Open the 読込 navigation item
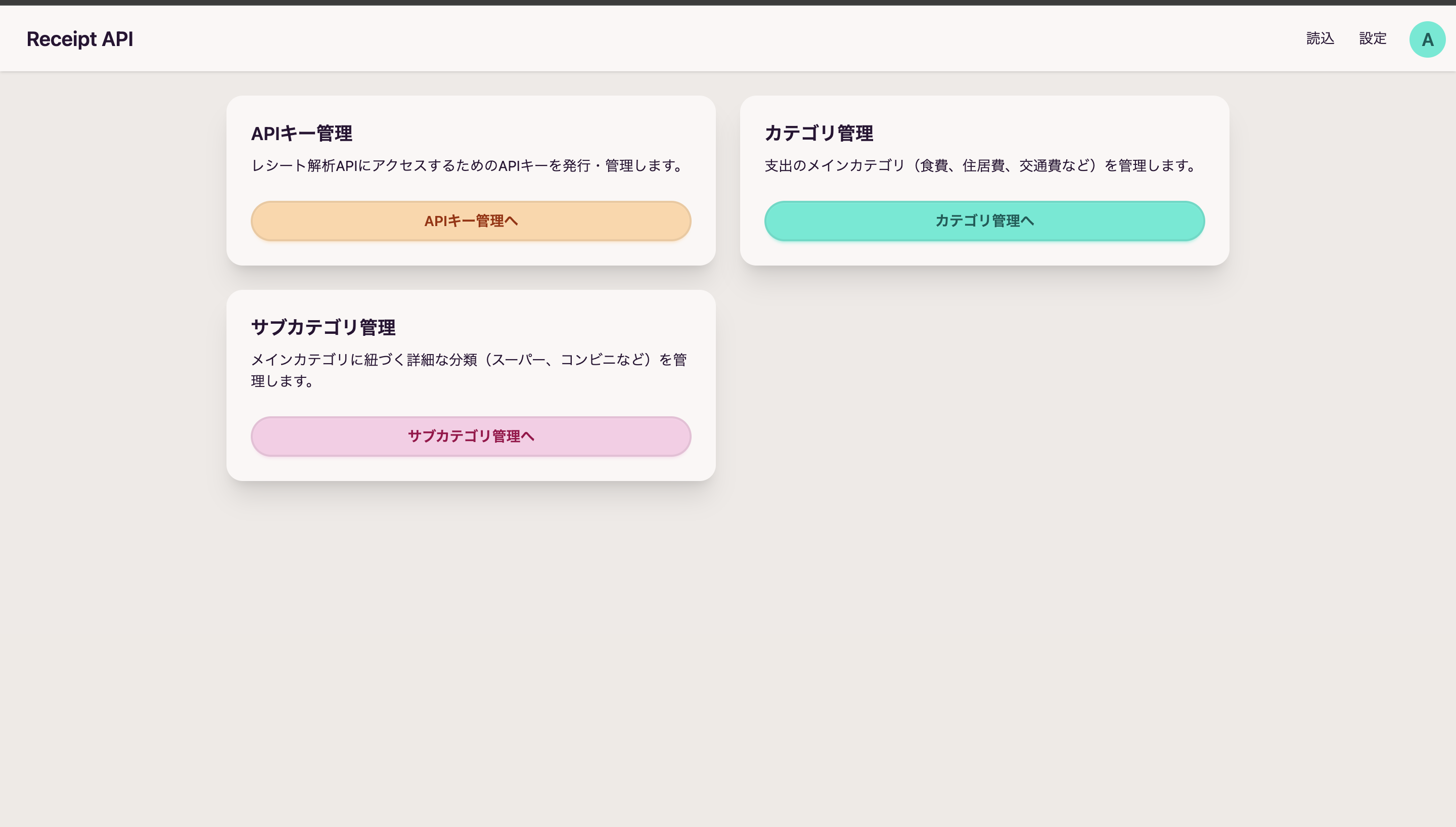The height and width of the screenshot is (827, 1456). 1321,38
